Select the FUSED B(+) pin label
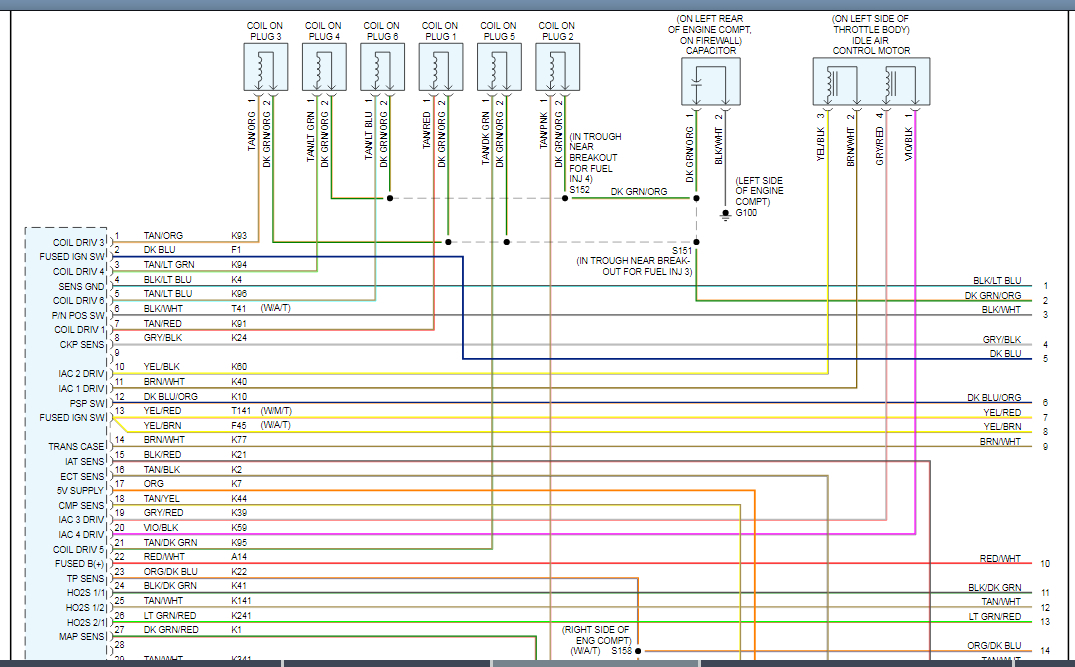This screenshot has height=667, width=1075. 80,563
